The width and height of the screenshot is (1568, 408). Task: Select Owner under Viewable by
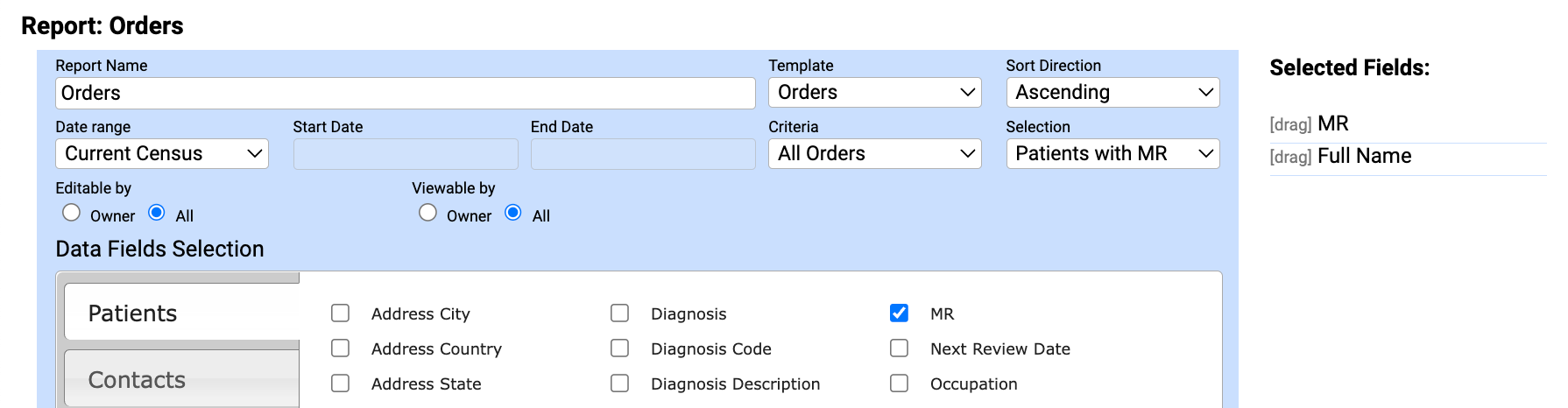[428, 213]
